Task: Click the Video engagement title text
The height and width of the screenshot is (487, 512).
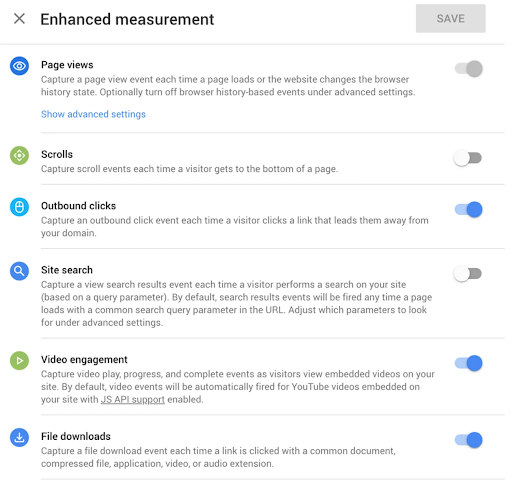Action: (x=84, y=359)
